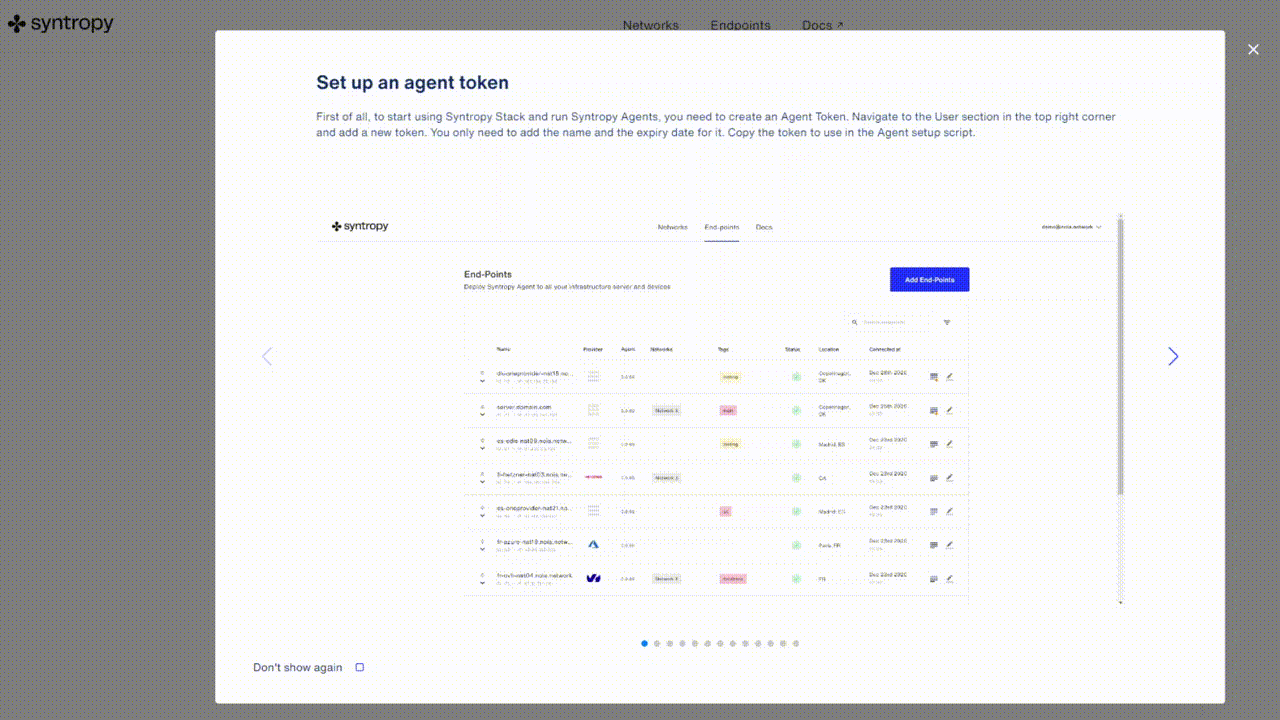
Task: Open Networks in the background navigation
Action: (x=651, y=25)
